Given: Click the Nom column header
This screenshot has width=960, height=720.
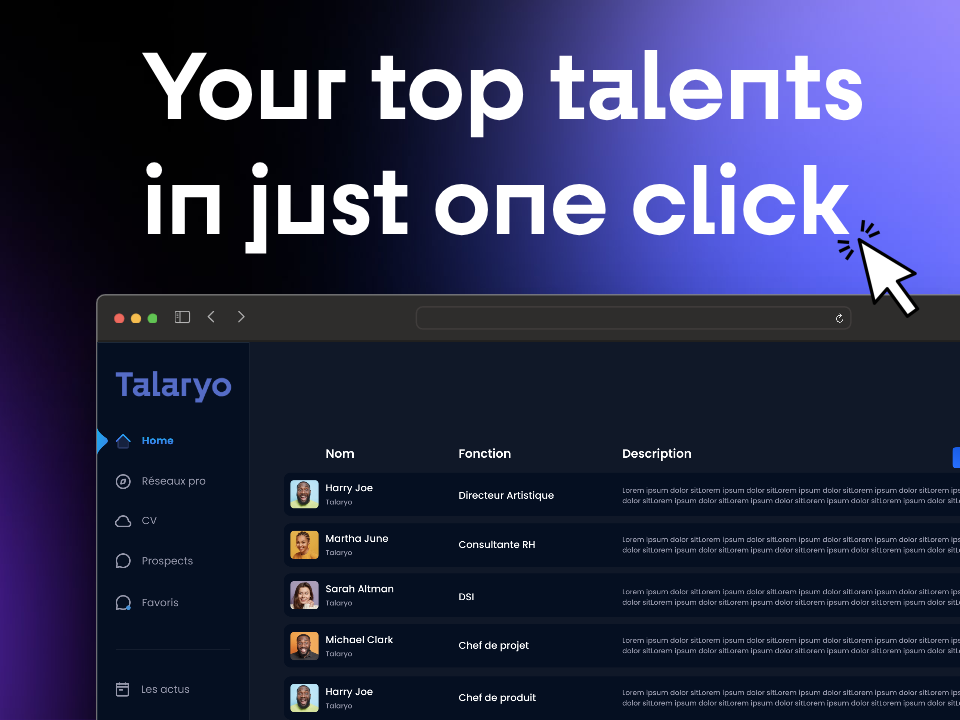Looking at the screenshot, I should (340, 454).
